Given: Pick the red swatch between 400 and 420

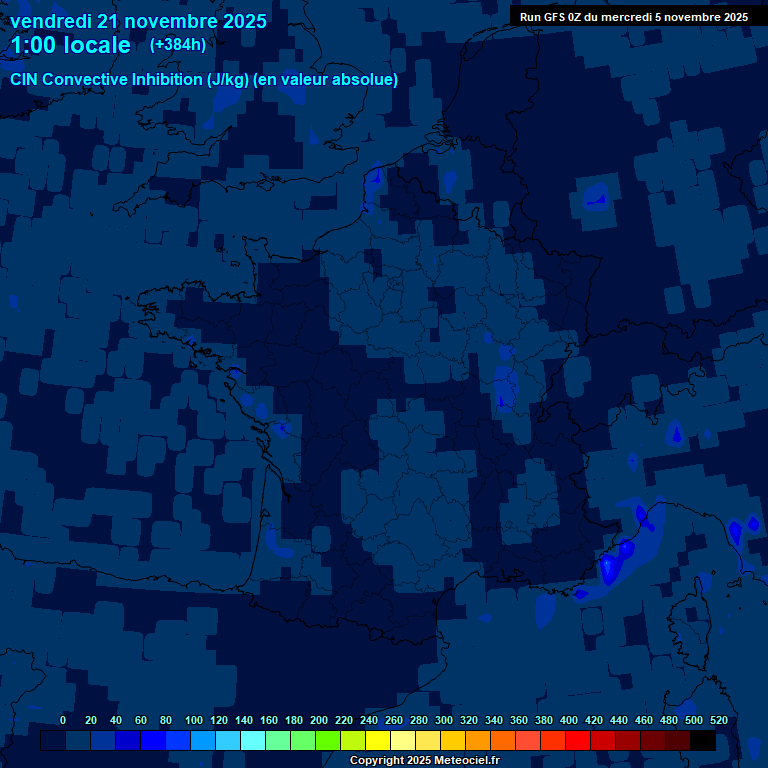Looking at the screenshot, I should (577, 741).
